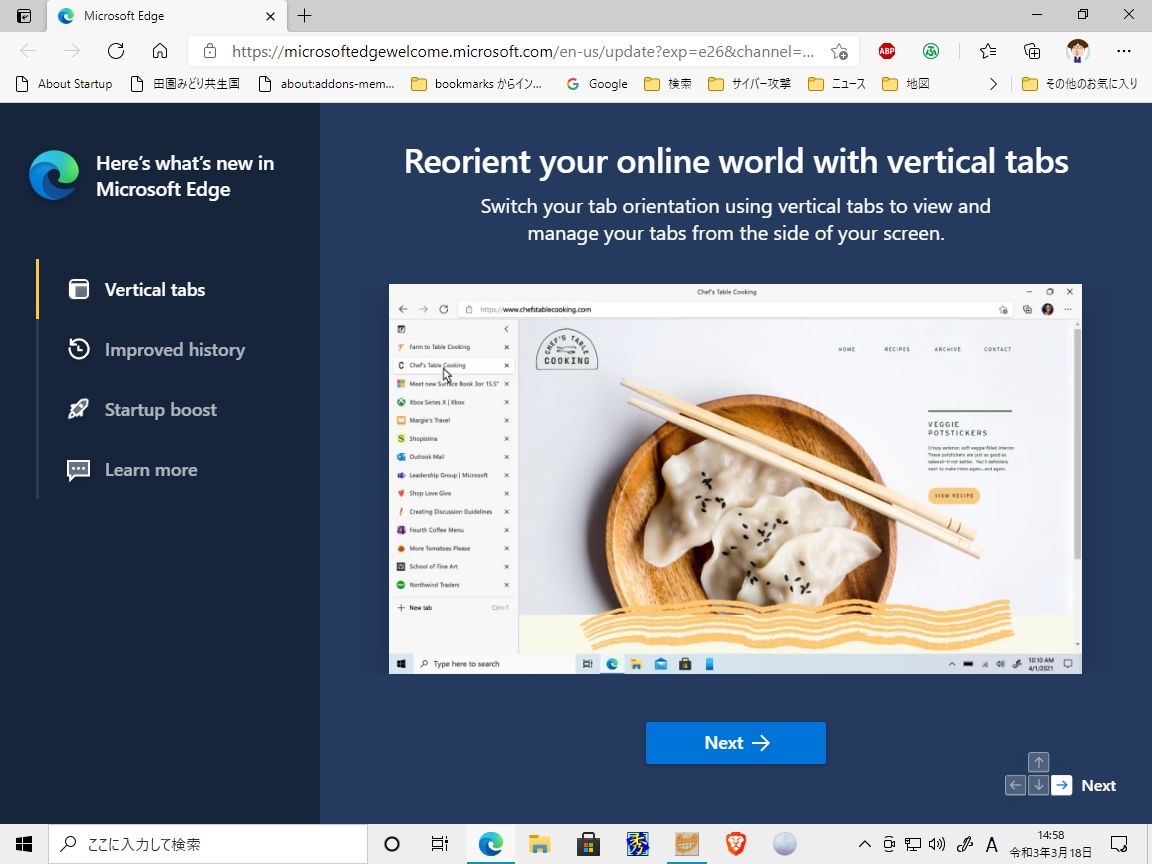This screenshot has height=864, width=1152.
Task: Reload the page with the refresh icon
Action: click(116, 51)
